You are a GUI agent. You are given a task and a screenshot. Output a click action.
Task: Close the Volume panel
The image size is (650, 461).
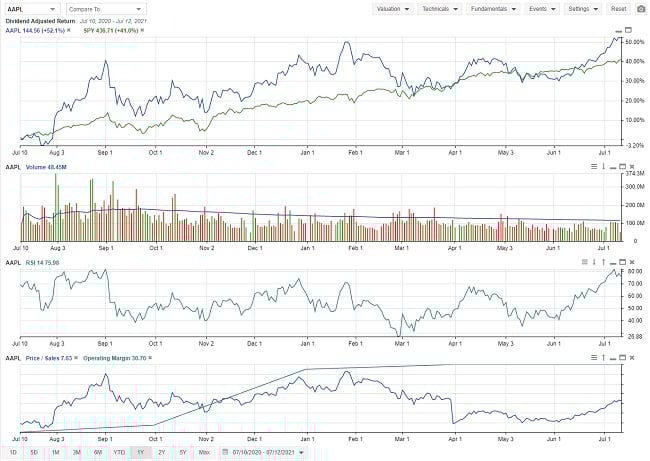pyautogui.click(x=632, y=167)
